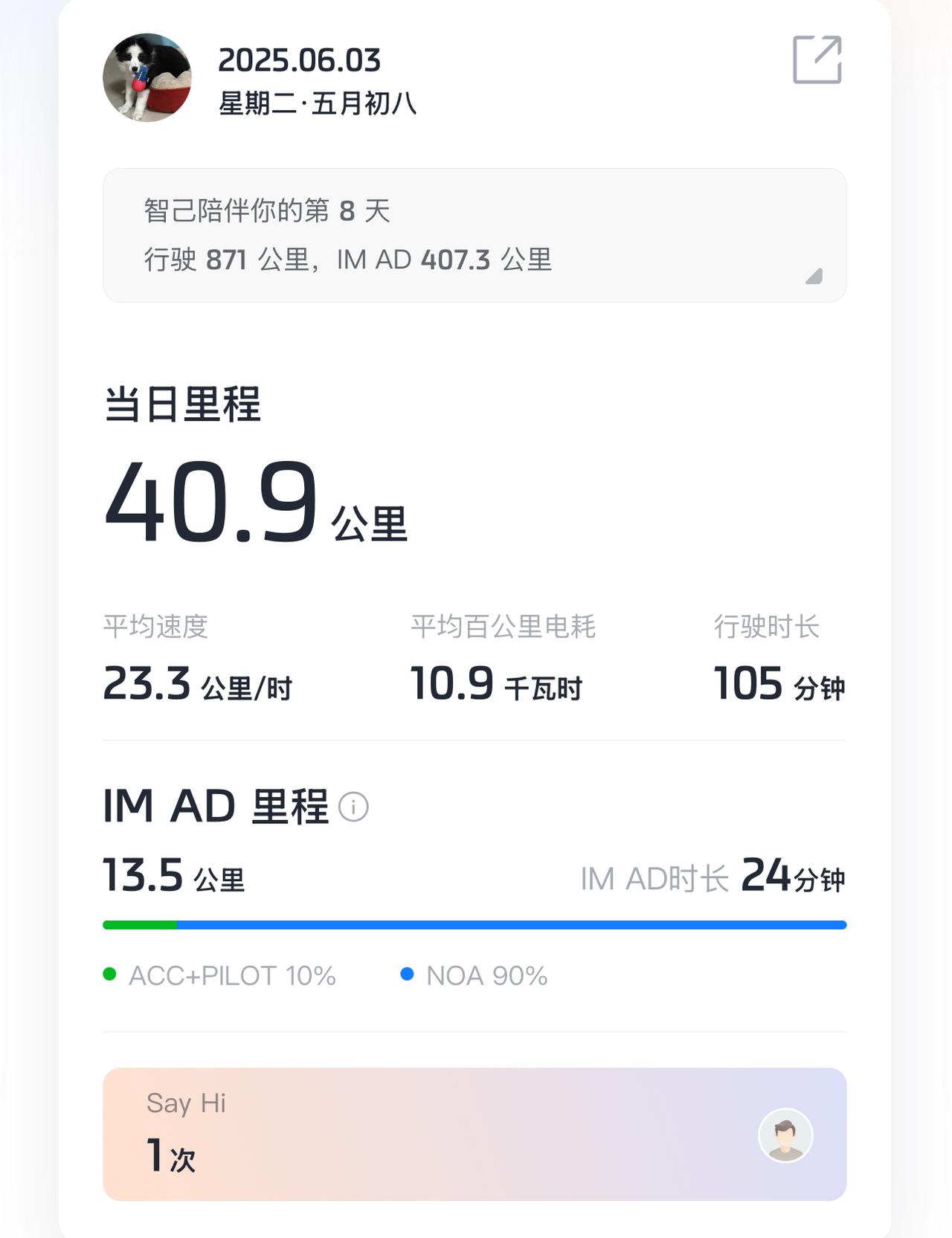Viewport: 952px width, 1238px height.
Task: Open the 智己陪伴你的第 8 天 summary card
Action: (x=475, y=235)
